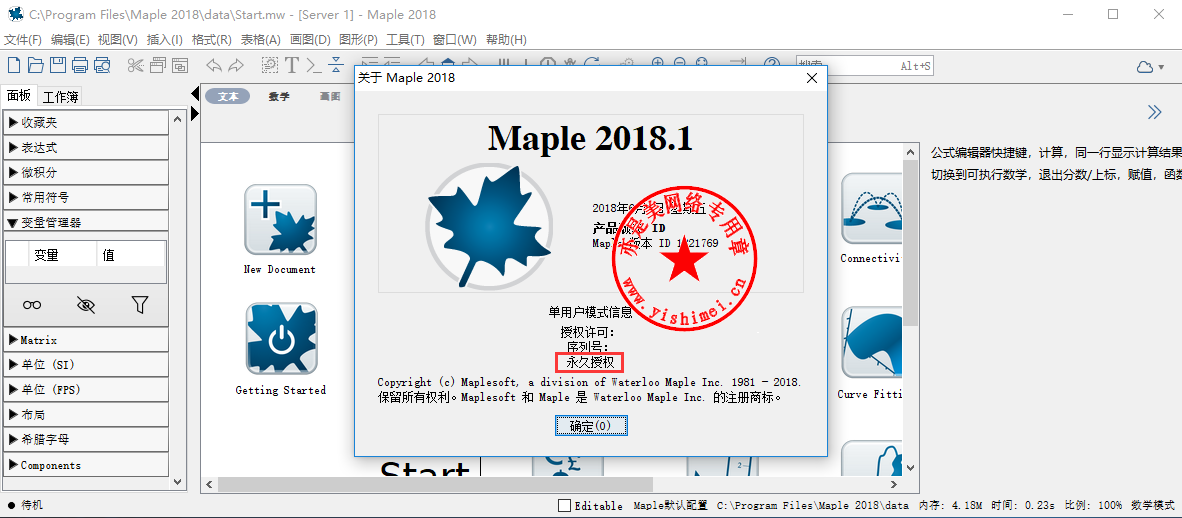Click 数学模式 in status bar
The height and width of the screenshot is (518, 1182).
coord(1153,505)
